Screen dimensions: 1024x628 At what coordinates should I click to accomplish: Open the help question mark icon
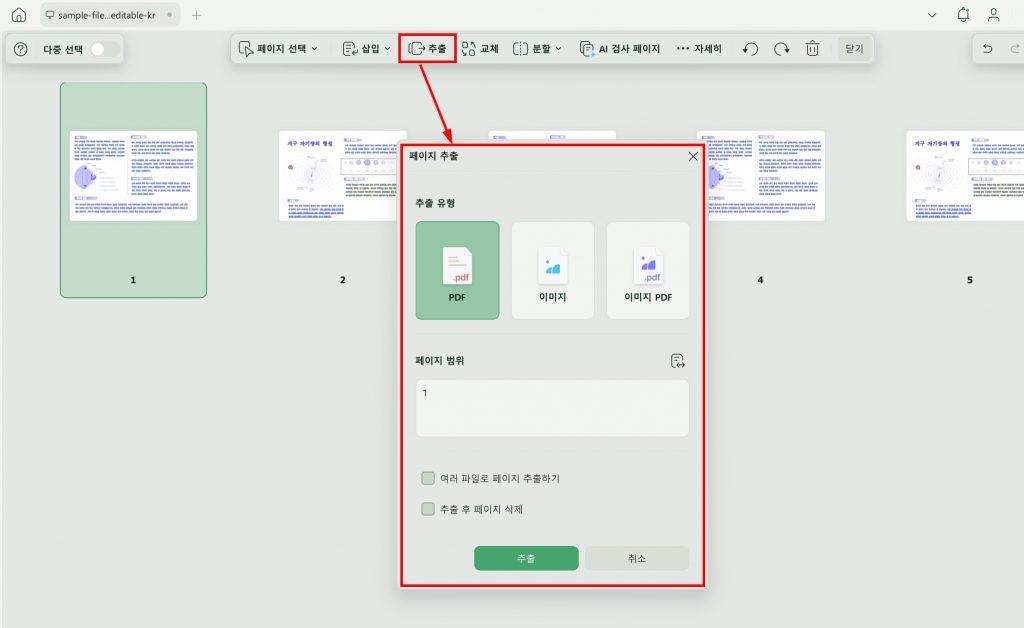tap(21, 49)
